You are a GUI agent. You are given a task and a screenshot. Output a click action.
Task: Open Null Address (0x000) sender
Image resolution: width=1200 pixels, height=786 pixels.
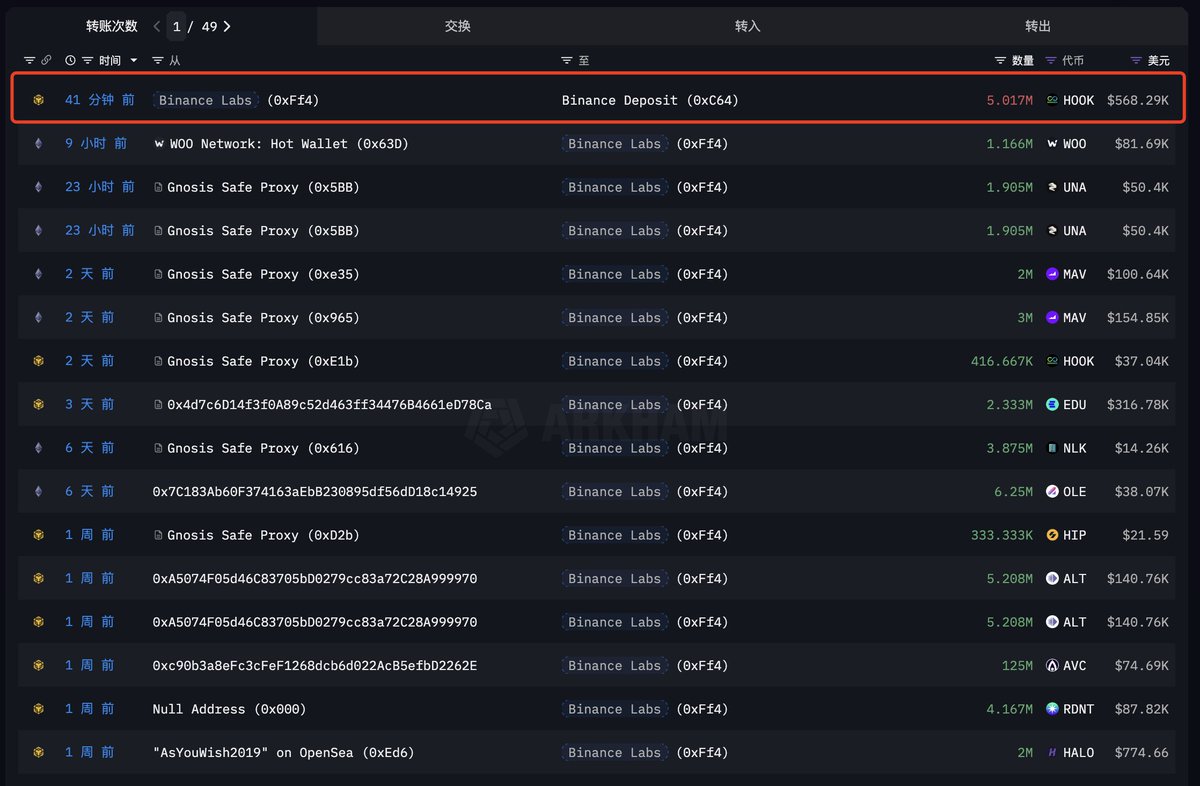[229, 709]
